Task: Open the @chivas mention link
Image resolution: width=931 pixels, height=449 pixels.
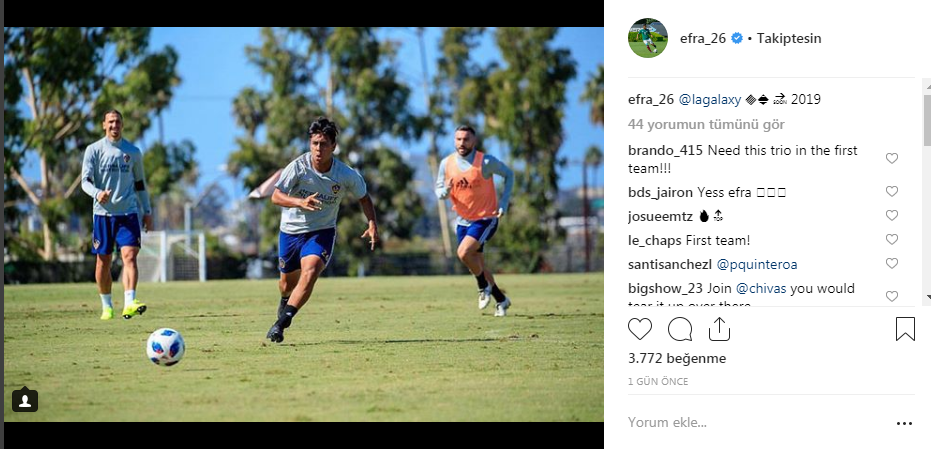Action: (761, 289)
